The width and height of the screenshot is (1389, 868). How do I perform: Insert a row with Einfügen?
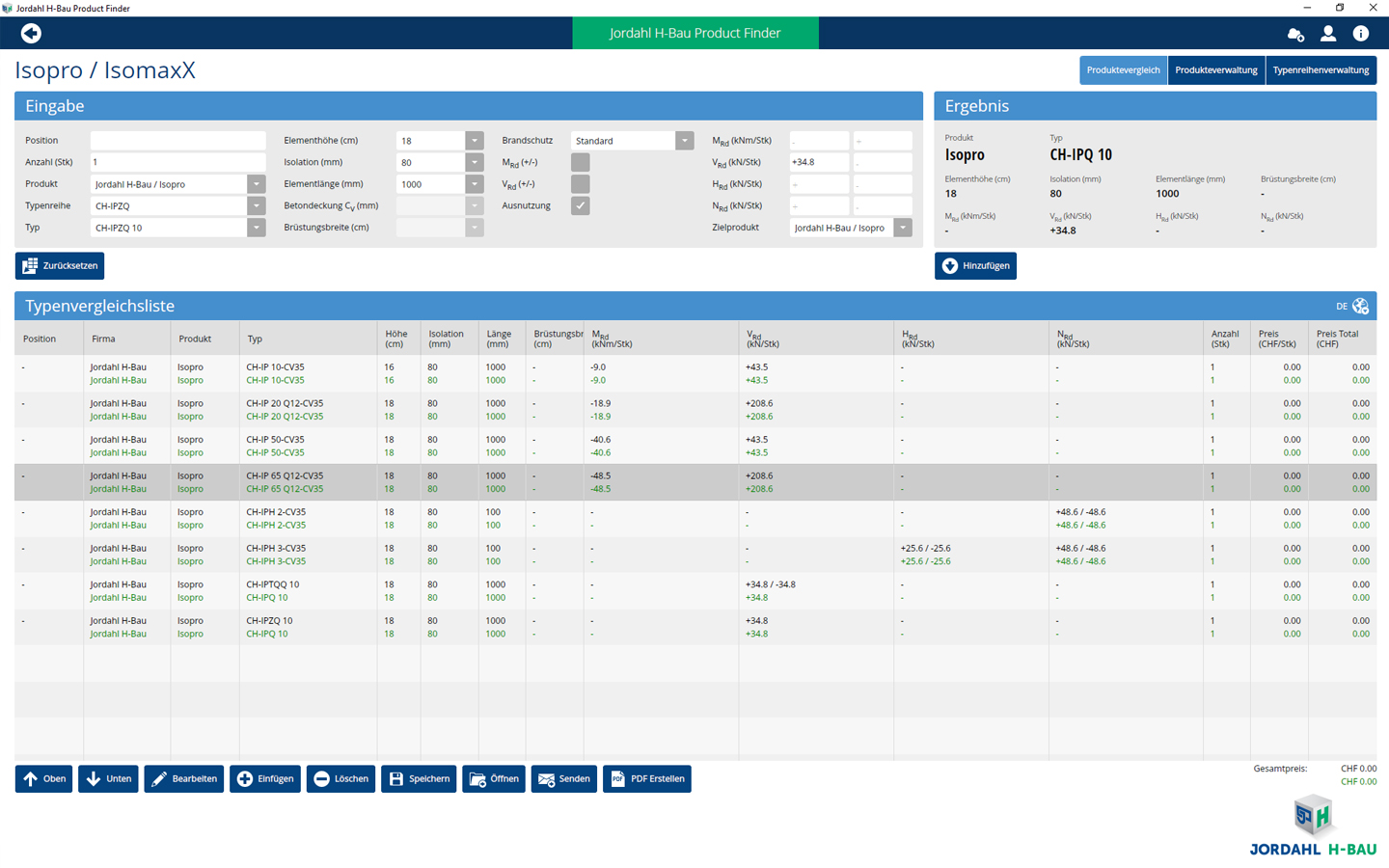265,778
